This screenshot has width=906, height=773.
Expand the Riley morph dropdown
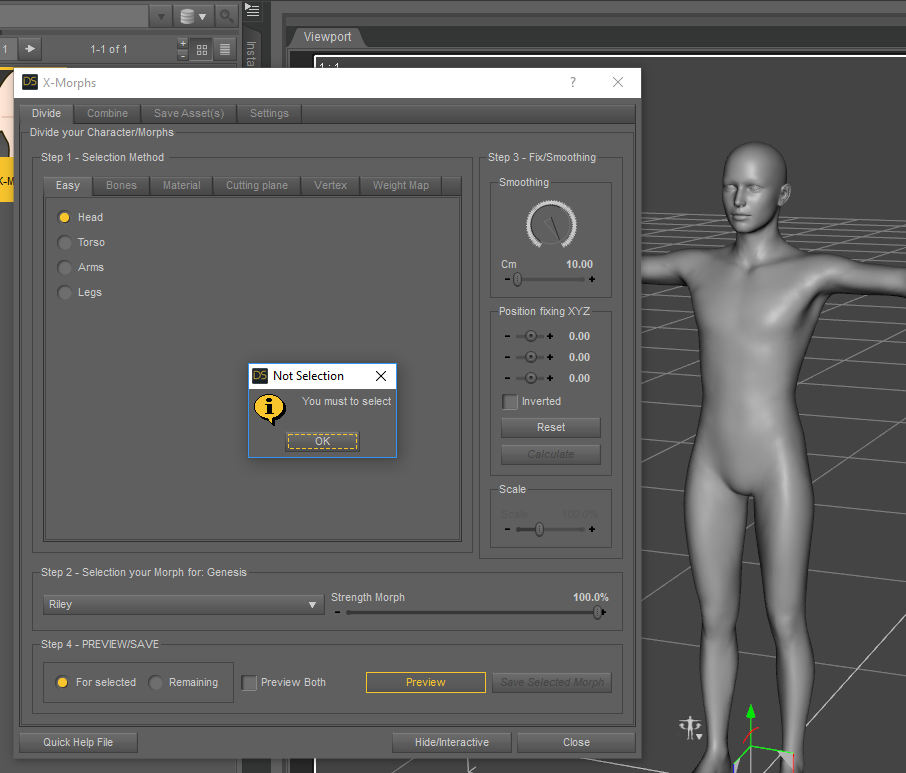pyautogui.click(x=312, y=605)
